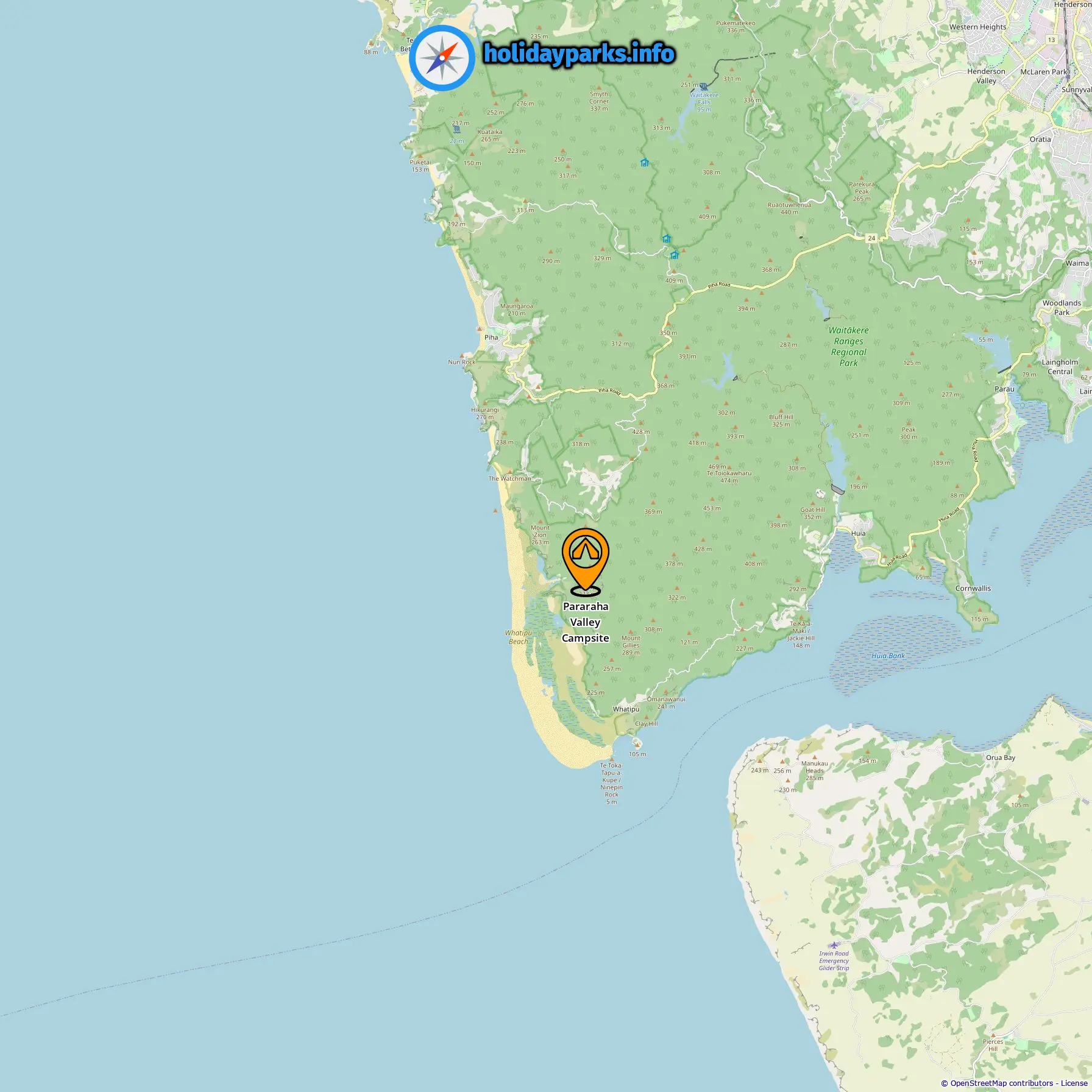Click the airplane icon at Irwin Road Glider Strip

(834, 945)
